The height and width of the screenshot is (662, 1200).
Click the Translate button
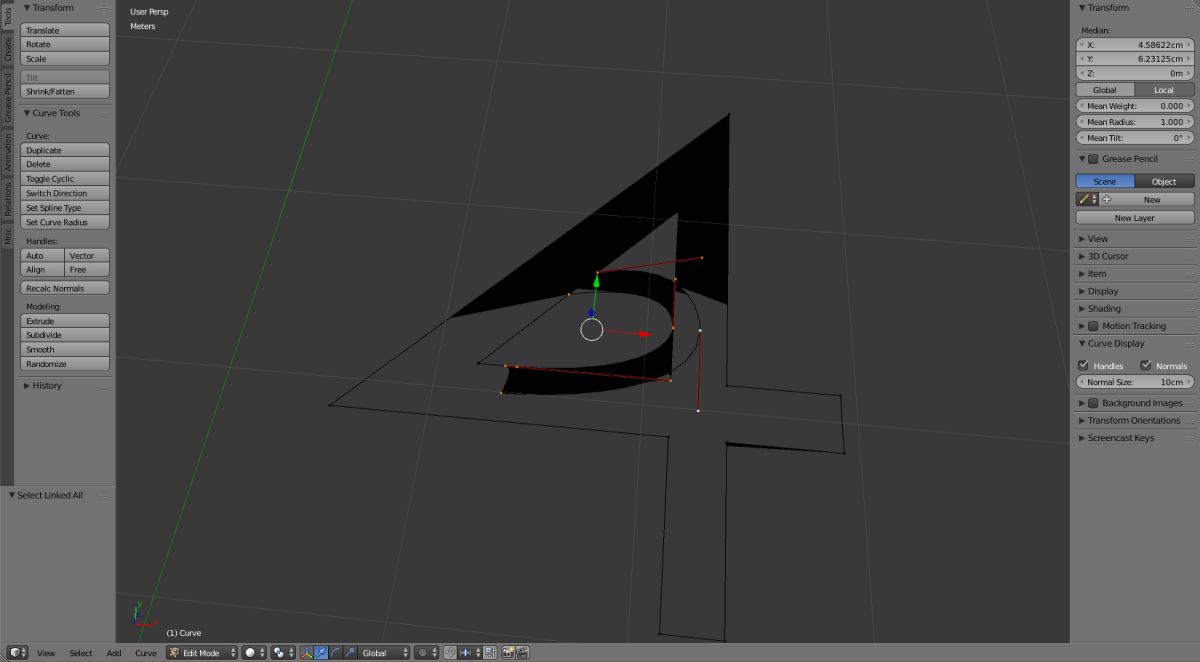(x=65, y=30)
